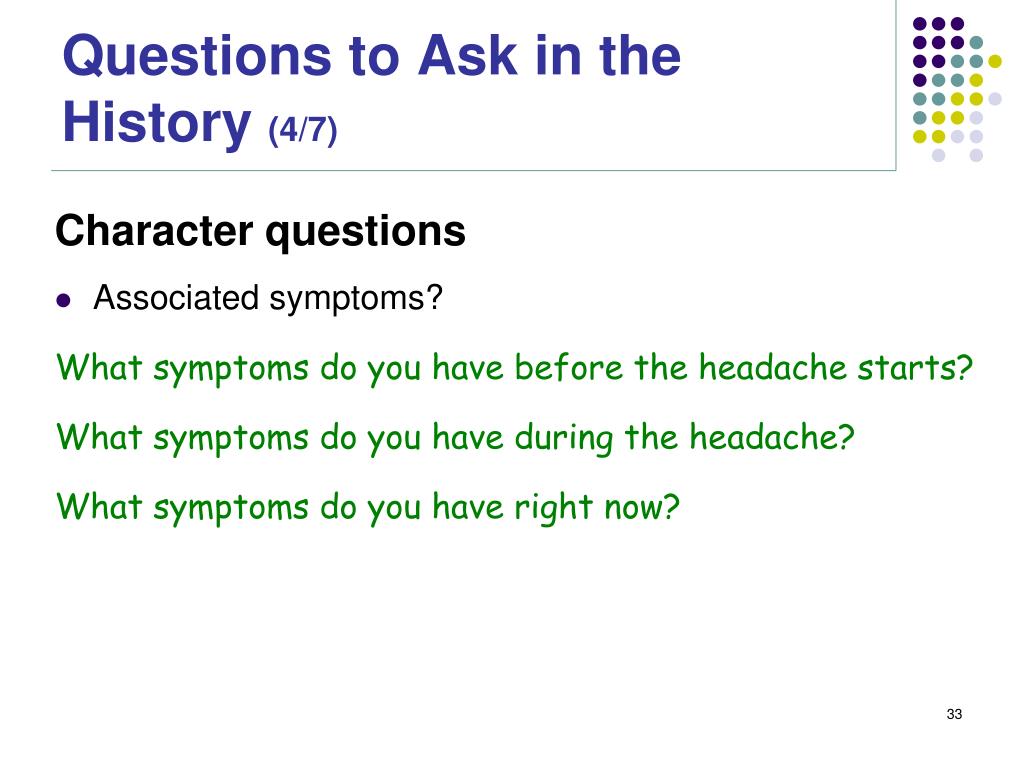
Task: Click 'What symptoms do you have during the headache?'
Action: [x=455, y=438]
